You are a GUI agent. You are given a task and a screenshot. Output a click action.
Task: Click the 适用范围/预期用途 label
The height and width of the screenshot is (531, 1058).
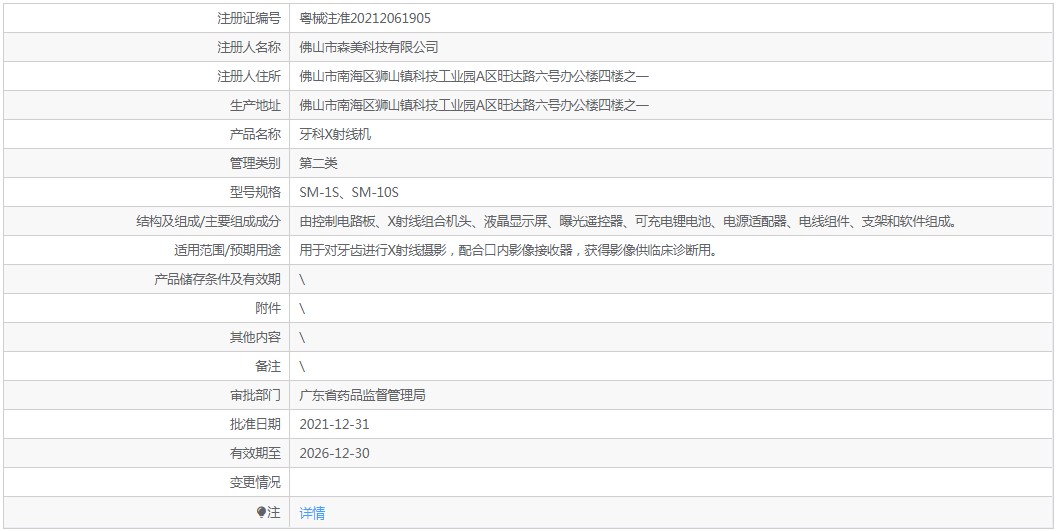[x=227, y=250]
